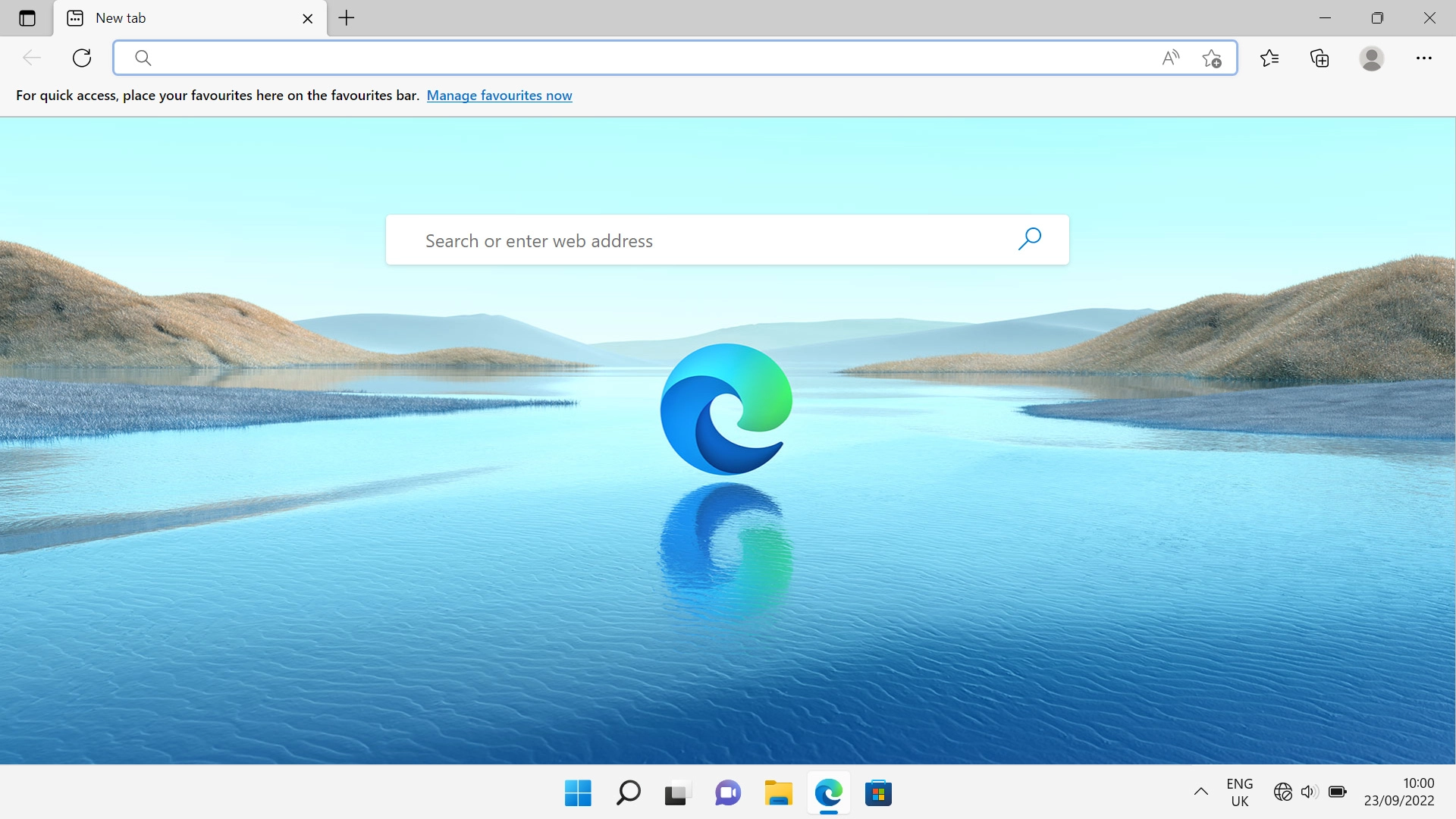Open the tab actions menu icon
The height and width of the screenshot is (819, 1456).
point(27,18)
